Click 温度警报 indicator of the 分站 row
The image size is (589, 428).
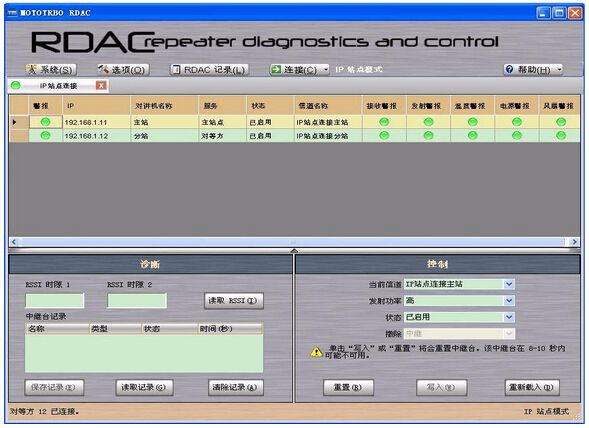[x=473, y=135]
